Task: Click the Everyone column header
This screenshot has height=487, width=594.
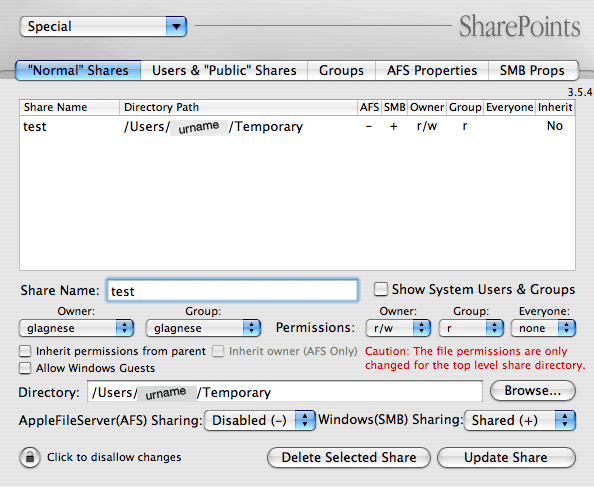Action: [x=510, y=108]
